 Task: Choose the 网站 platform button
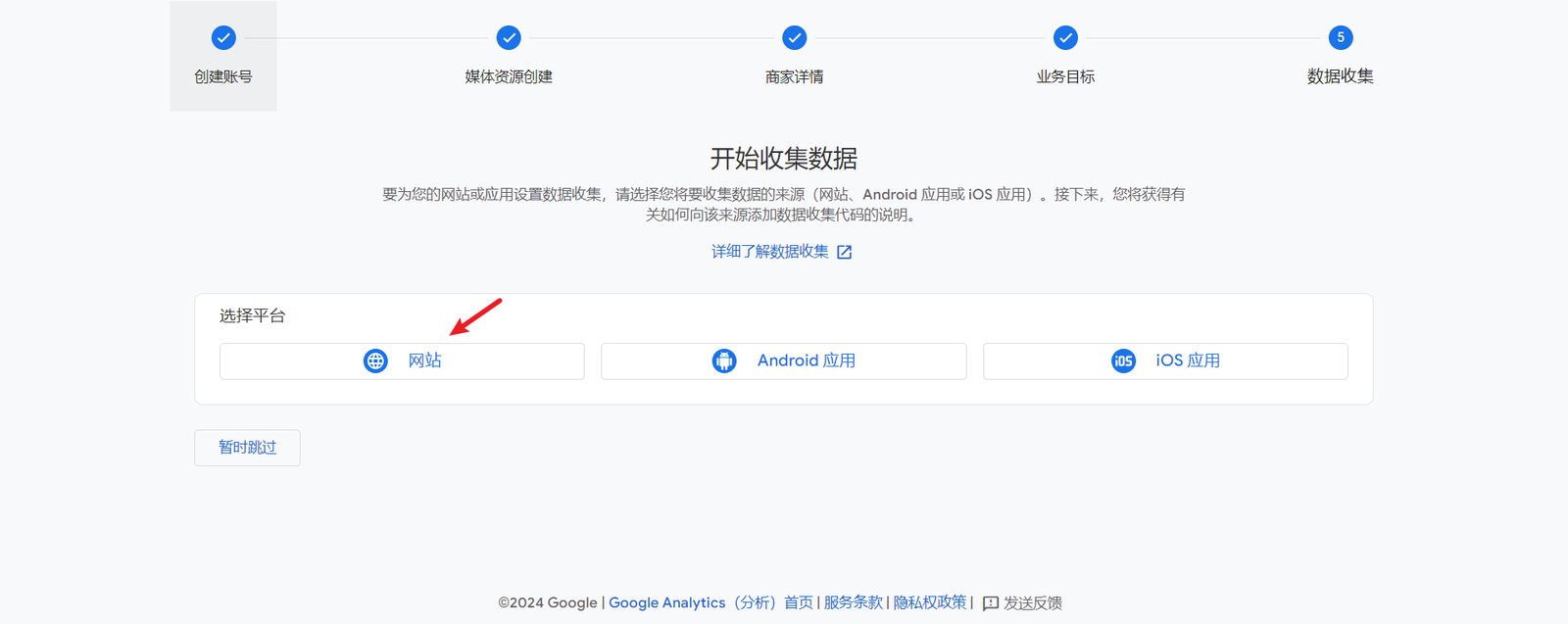click(402, 361)
